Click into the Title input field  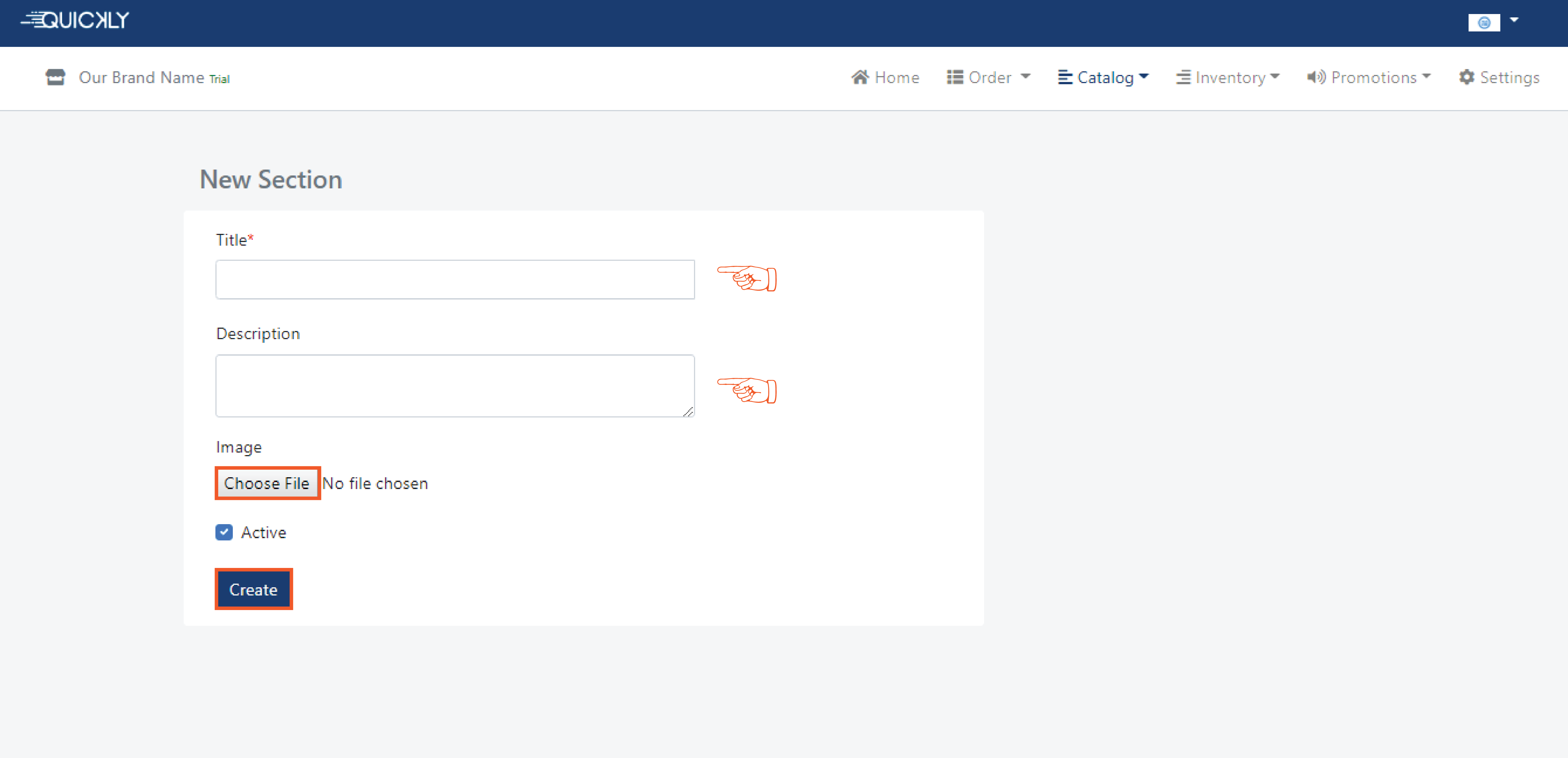pyautogui.click(x=455, y=279)
